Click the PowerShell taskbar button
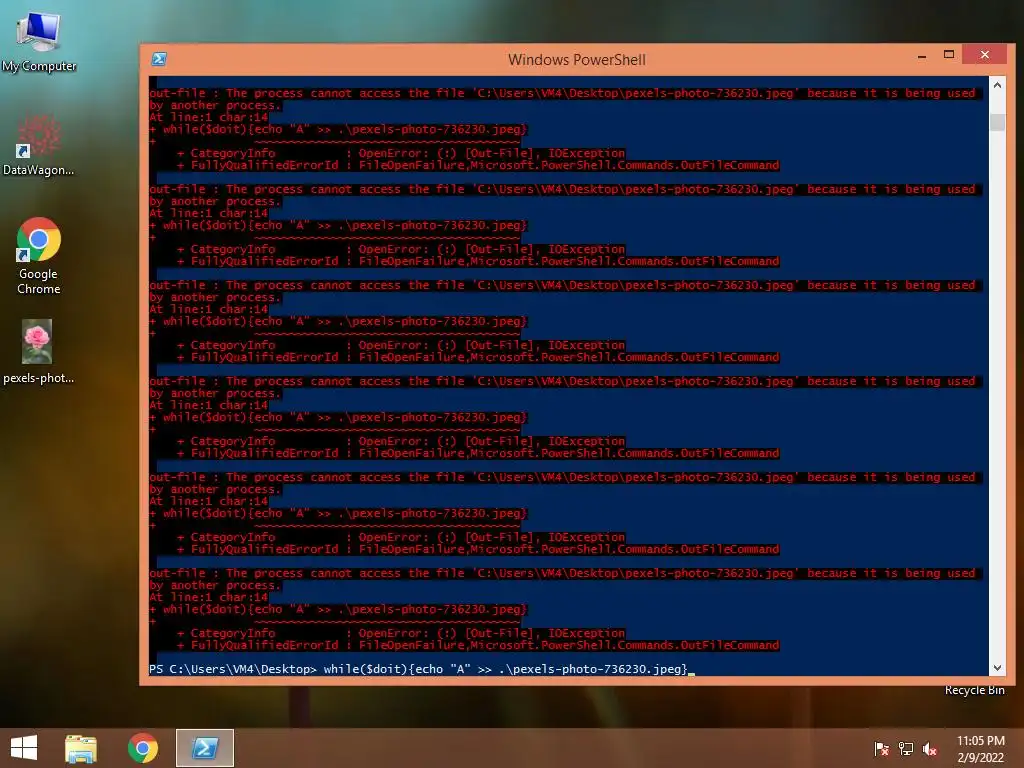 click(204, 748)
